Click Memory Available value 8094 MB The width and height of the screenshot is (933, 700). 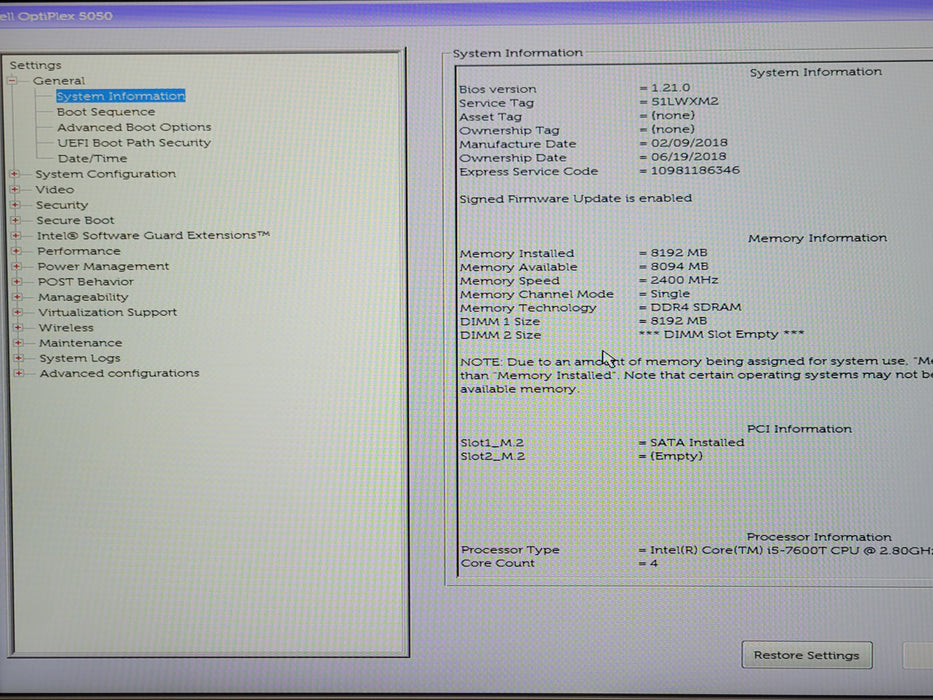click(680, 267)
